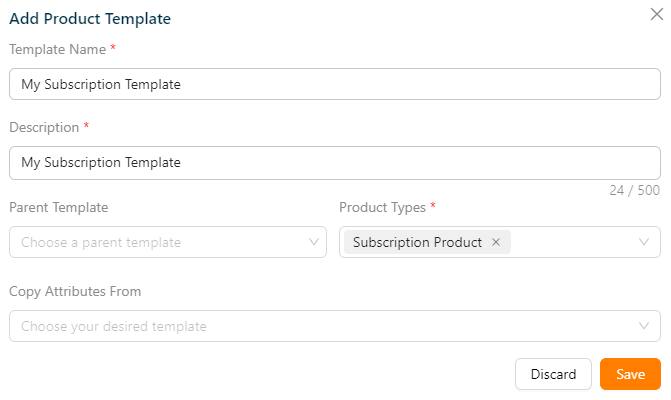Screen dimensions: 671x400
Task: Click the Copy Attributes From label
Action: tap(75, 291)
